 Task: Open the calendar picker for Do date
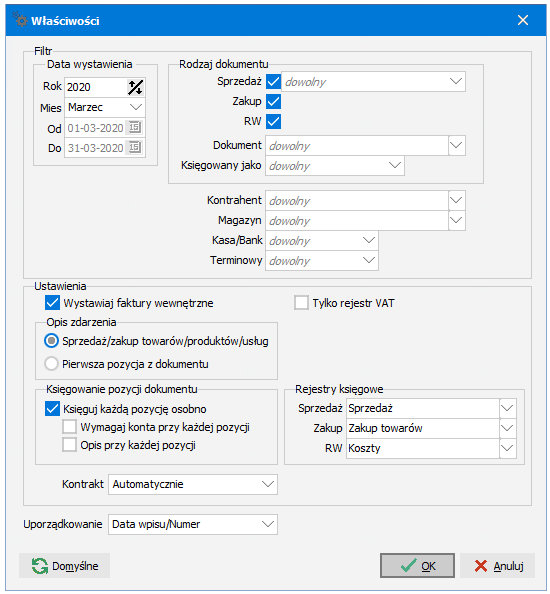pyautogui.click(x=134, y=147)
